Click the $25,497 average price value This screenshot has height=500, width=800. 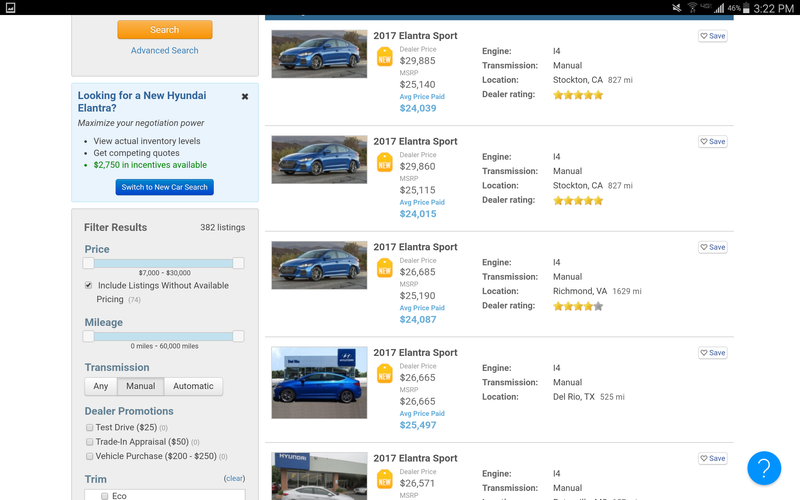[418, 425]
